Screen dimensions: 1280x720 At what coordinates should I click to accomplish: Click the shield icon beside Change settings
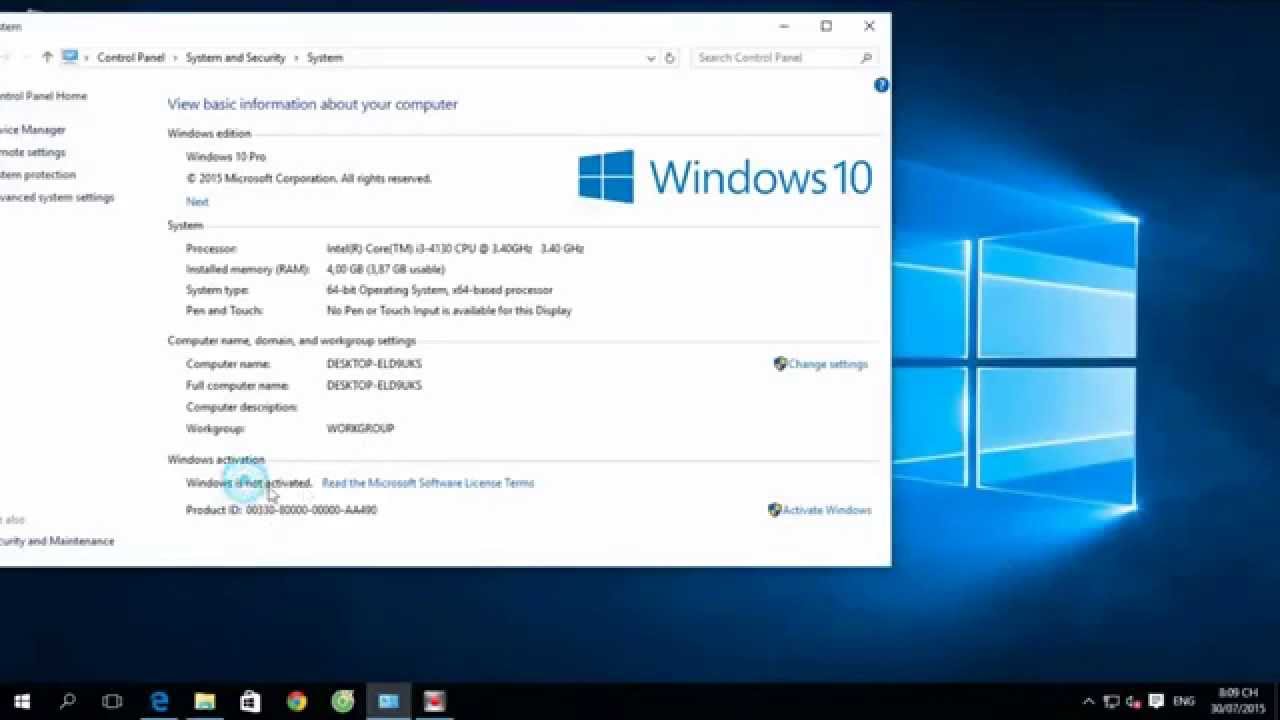click(780, 364)
